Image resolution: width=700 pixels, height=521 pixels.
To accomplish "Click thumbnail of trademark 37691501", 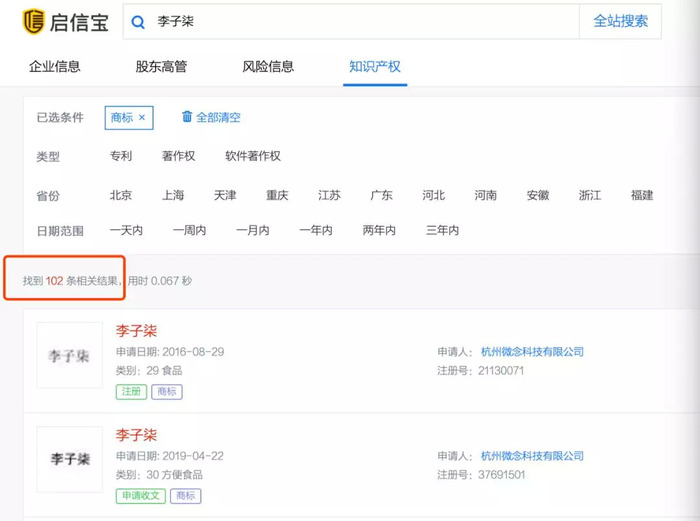I will pyautogui.click(x=70, y=459).
